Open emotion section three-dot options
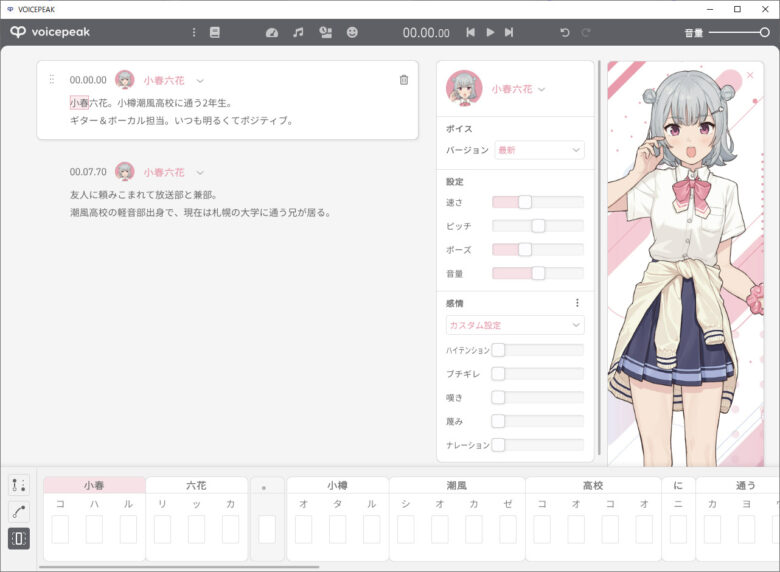780x572 pixels. pos(577,303)
